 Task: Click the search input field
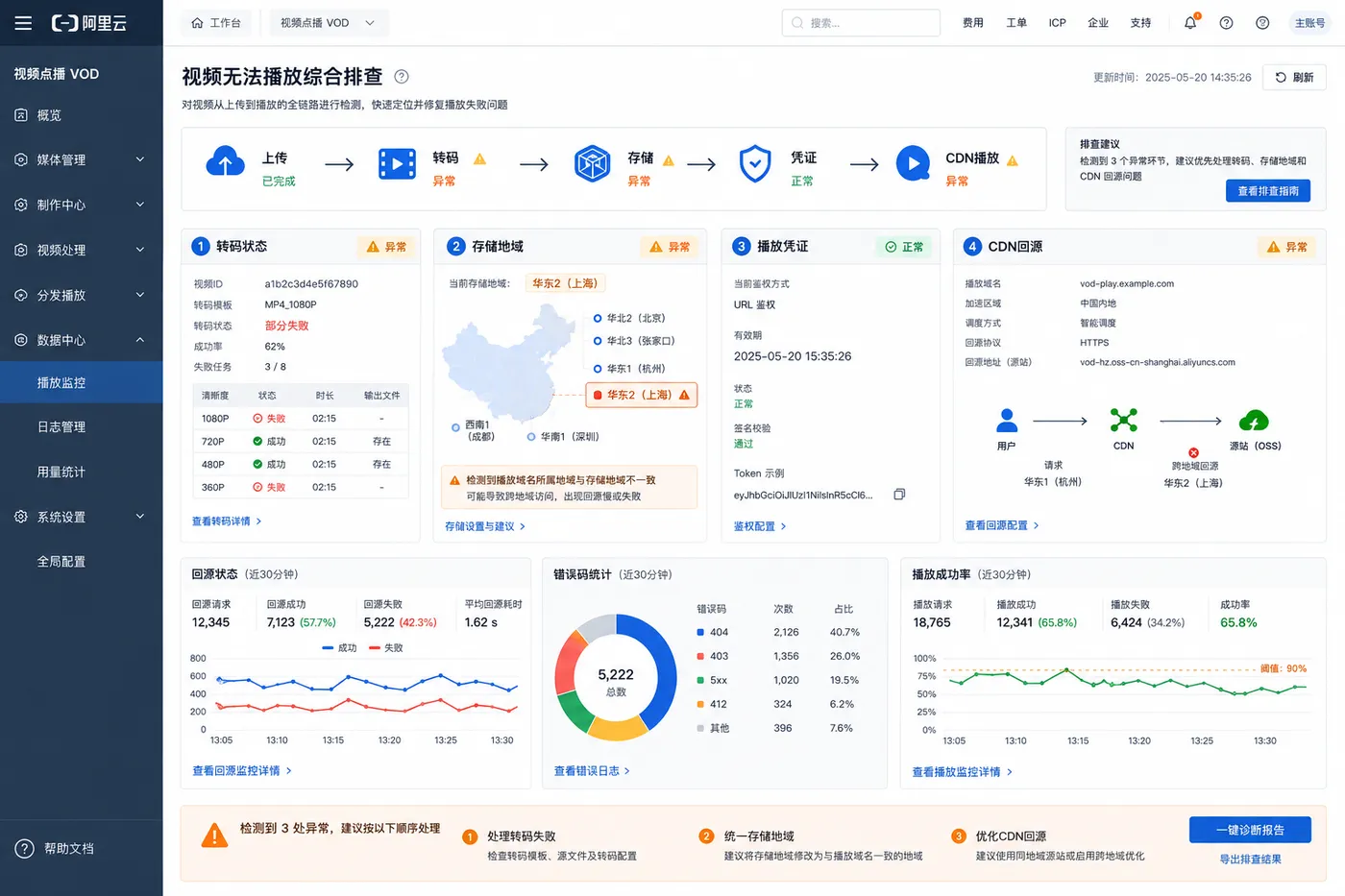861,23
